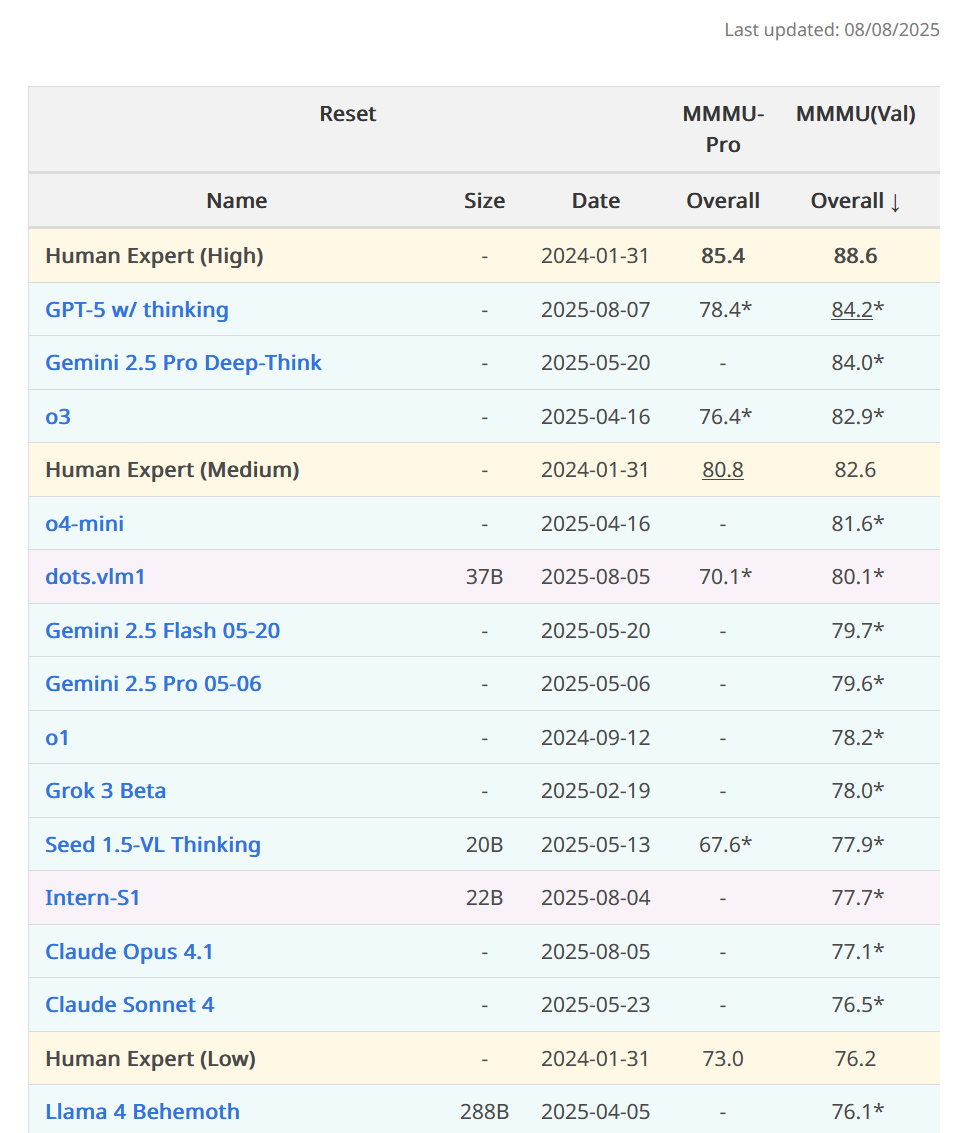This screenshot has width=956, height=1133.
Task: Sort table by Size column
Action: point(484,201)
